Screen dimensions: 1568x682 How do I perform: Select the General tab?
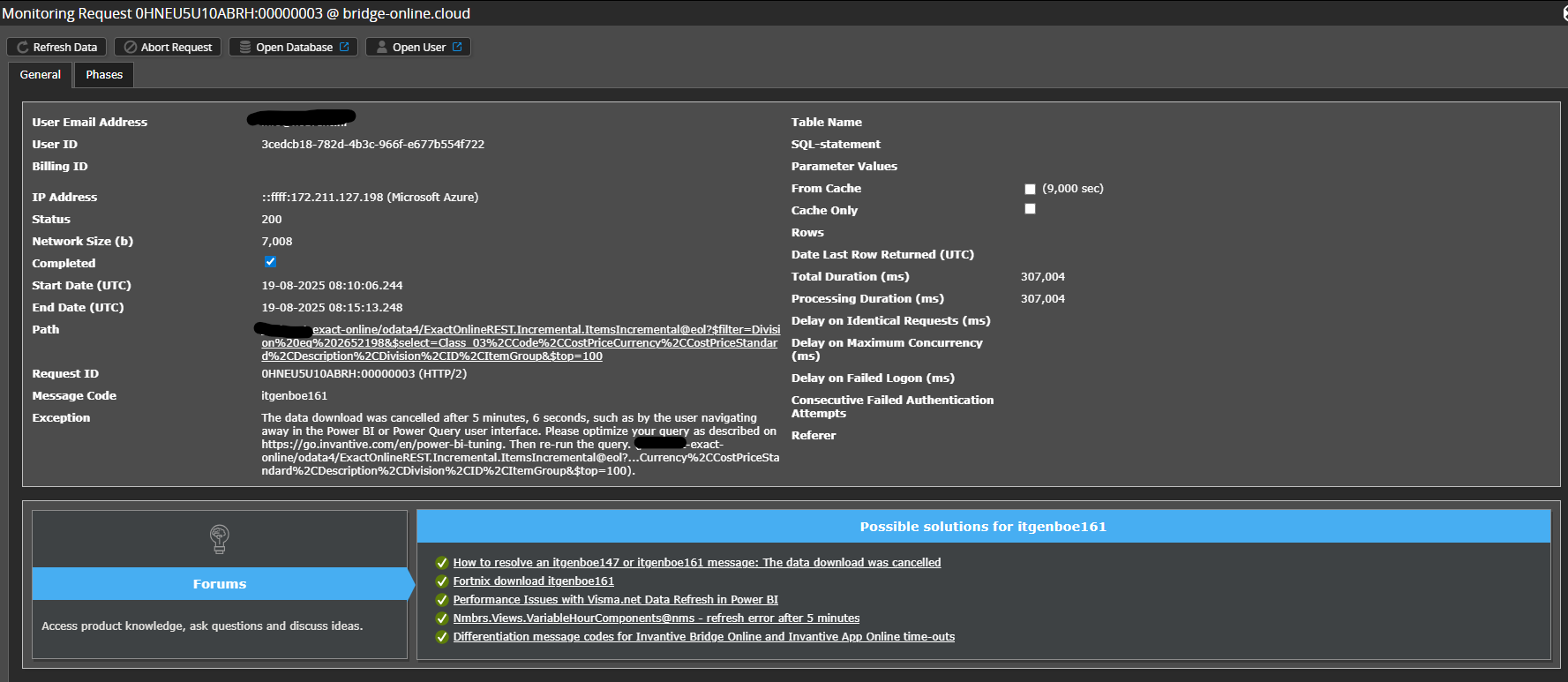41,75
